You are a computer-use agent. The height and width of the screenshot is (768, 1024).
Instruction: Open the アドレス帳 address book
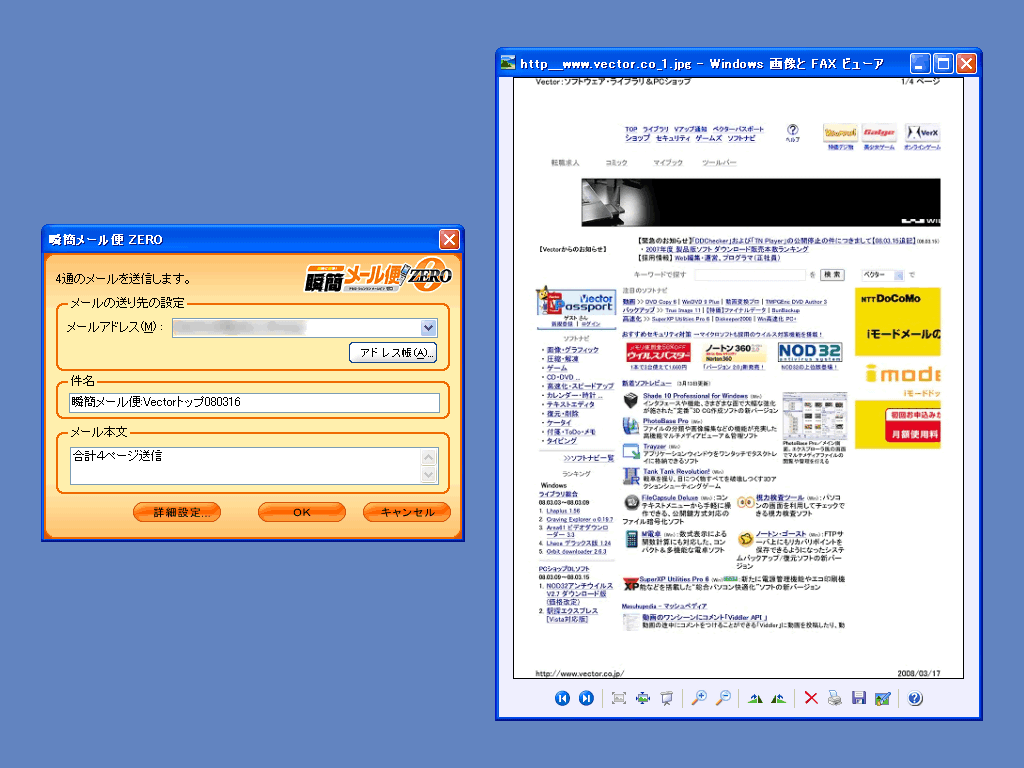pyautogui.click(x=393, y=353)
